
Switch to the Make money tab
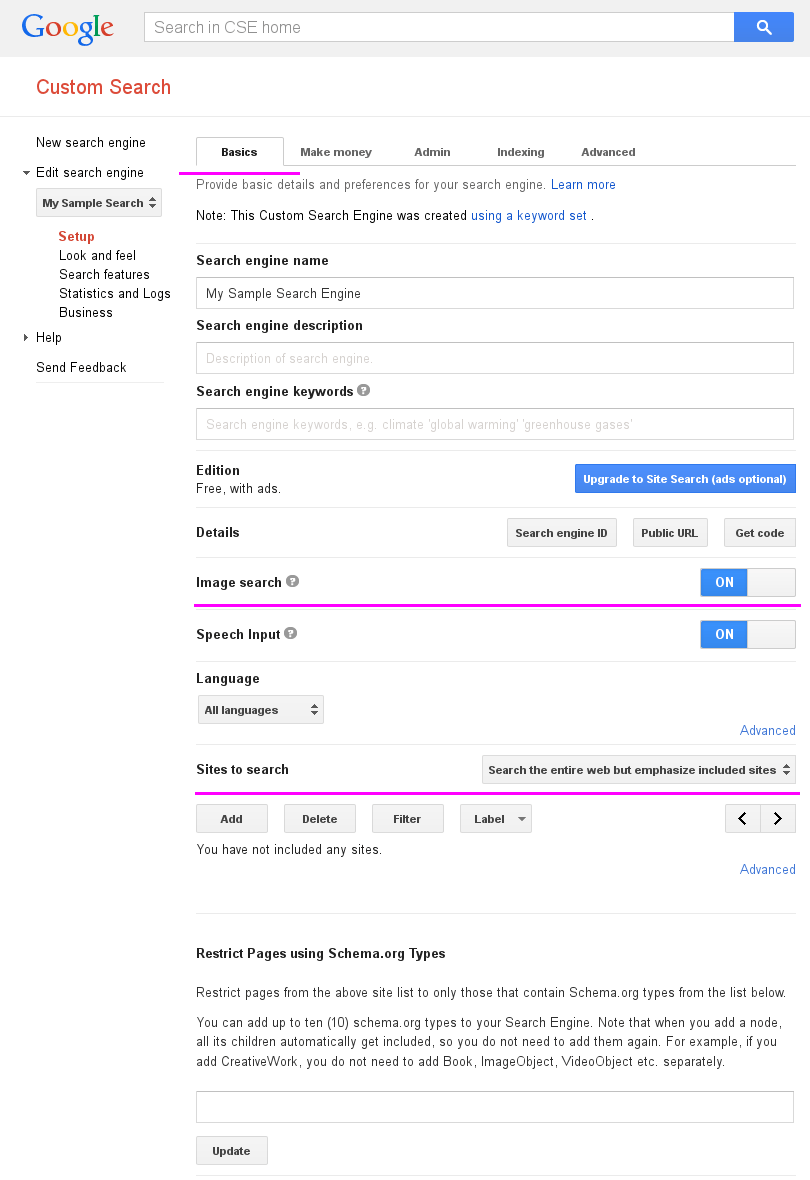[336, 152]
